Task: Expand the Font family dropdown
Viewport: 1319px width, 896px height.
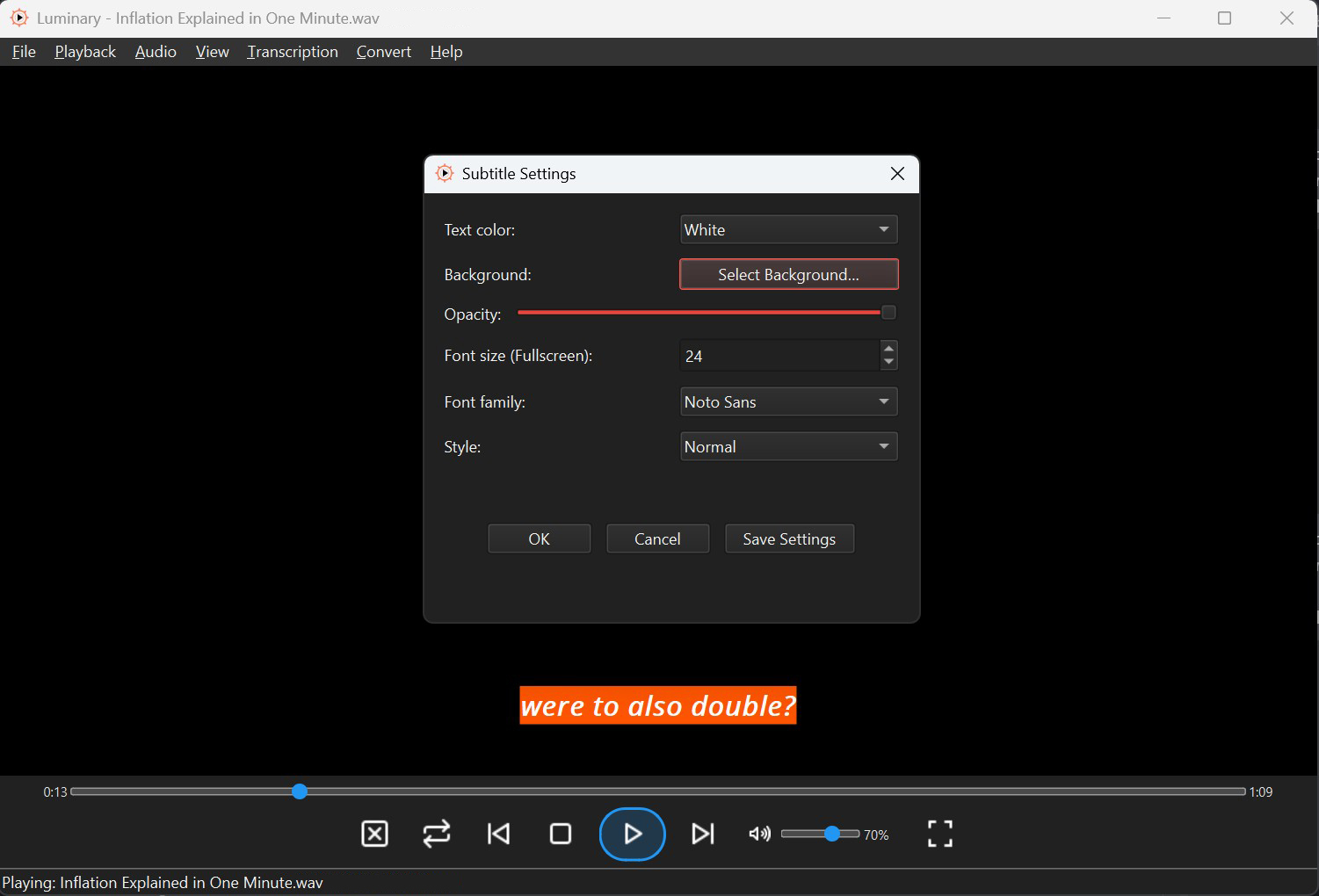Action: pos(788,402)
